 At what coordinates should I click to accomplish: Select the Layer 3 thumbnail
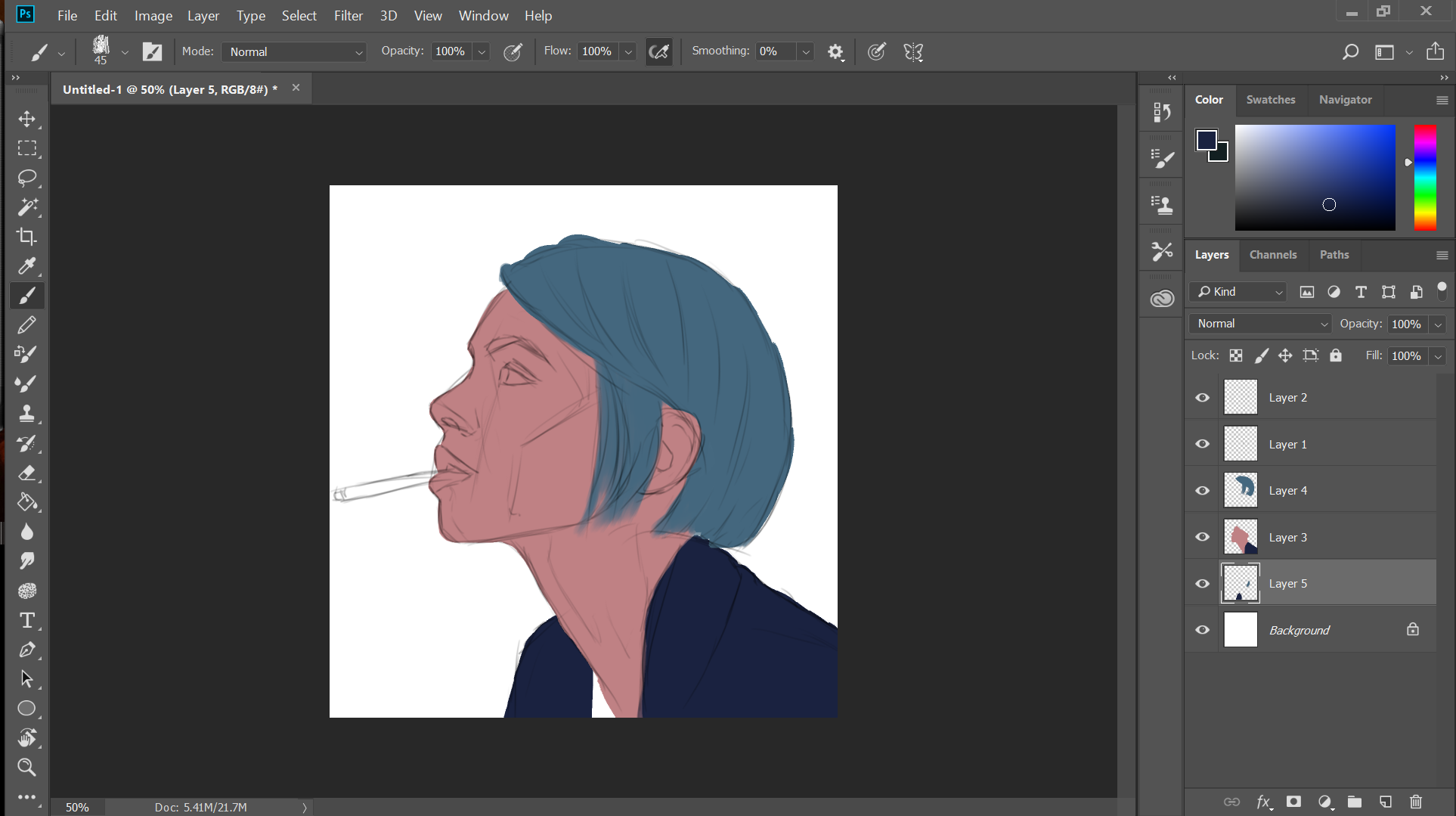tap(1241, 537)
